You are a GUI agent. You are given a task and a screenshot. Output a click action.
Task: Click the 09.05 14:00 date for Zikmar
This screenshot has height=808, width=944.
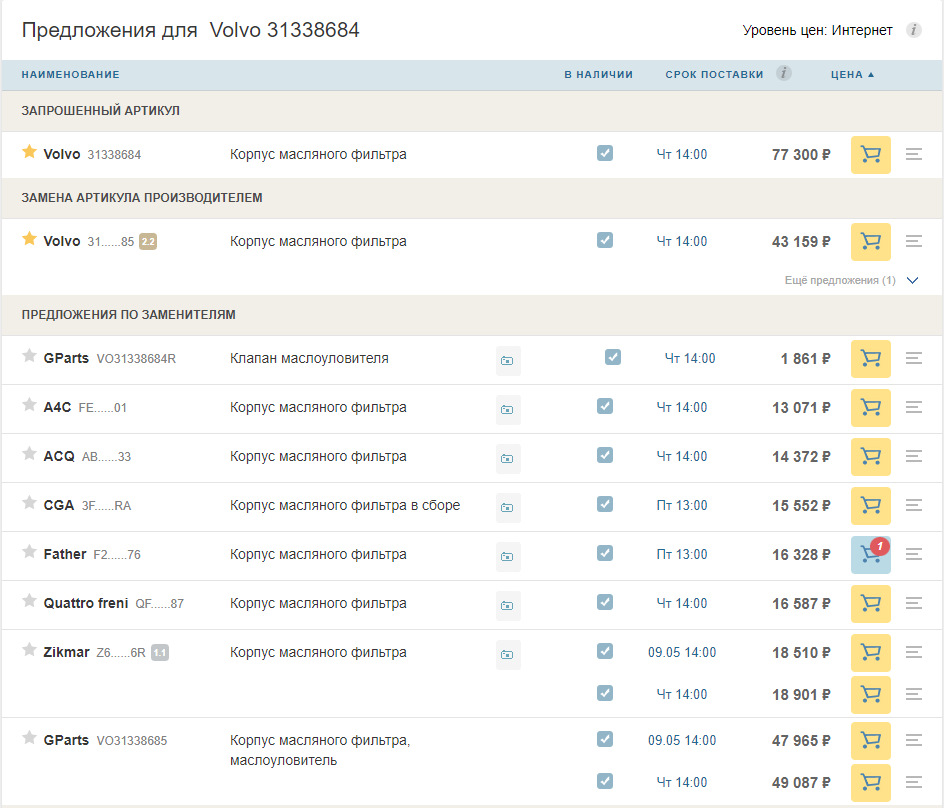click(x=682, y=653)
